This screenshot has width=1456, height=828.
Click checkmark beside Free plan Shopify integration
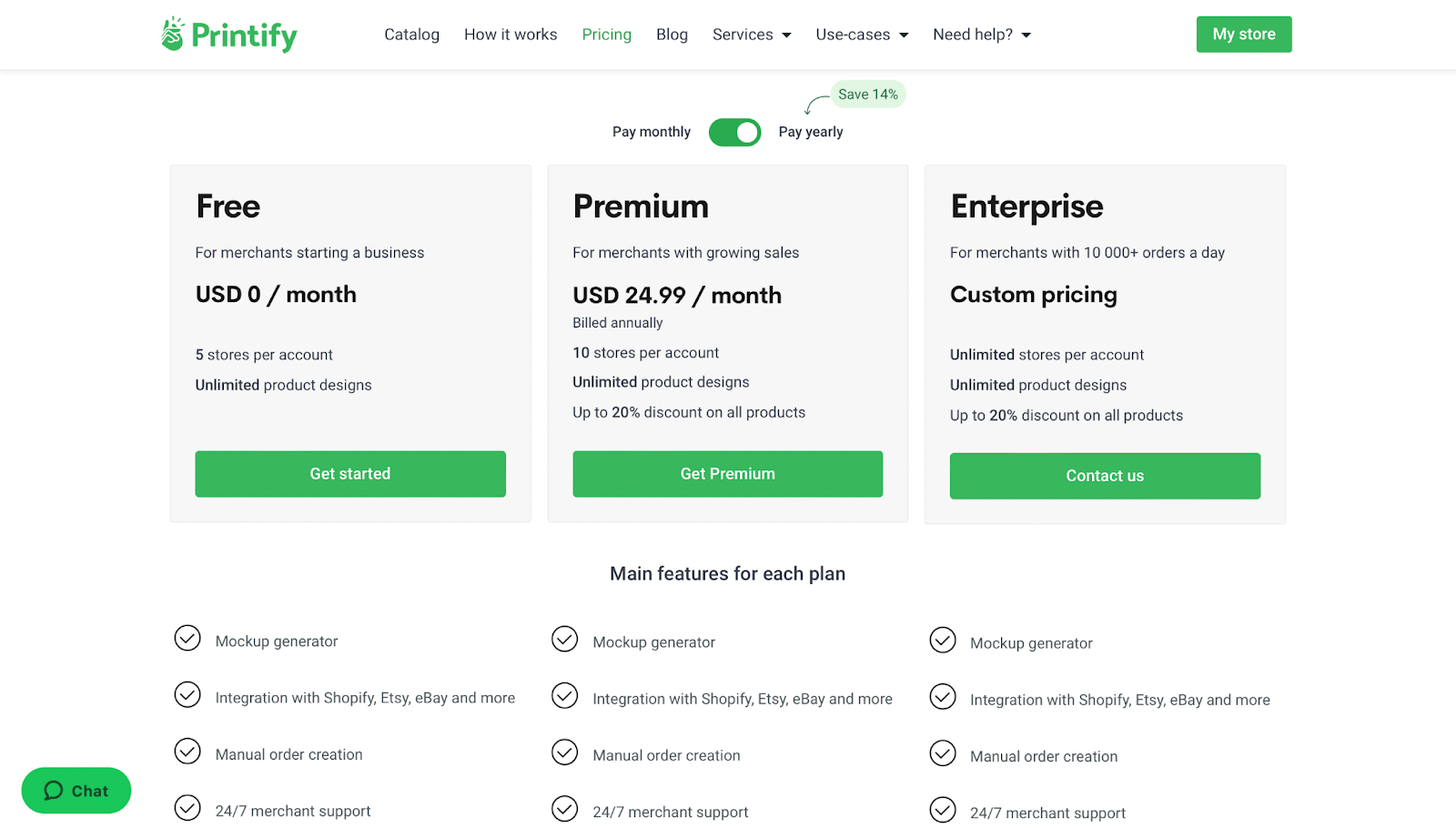pos(187,695)
